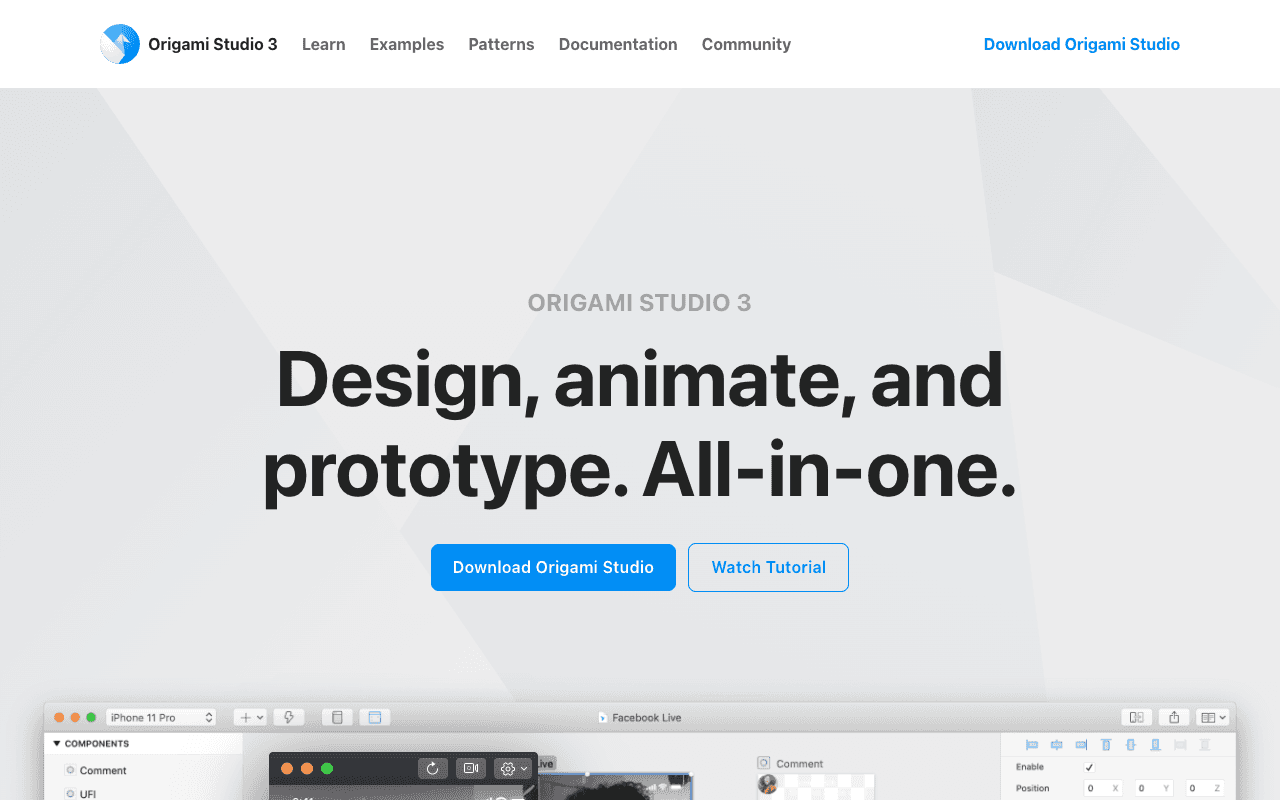Align horizontal centers in the inspector

(1056, 745)
